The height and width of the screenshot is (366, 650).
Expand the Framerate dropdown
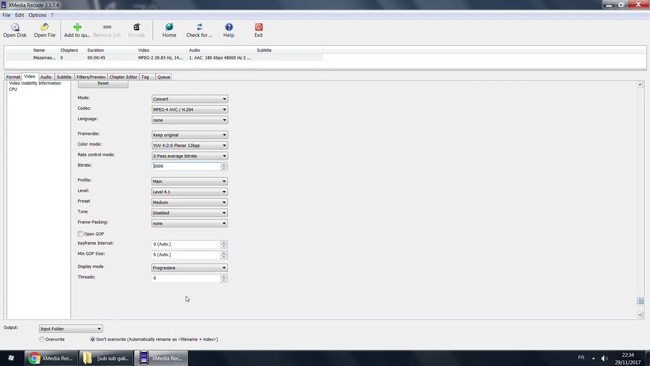[189, 135]
